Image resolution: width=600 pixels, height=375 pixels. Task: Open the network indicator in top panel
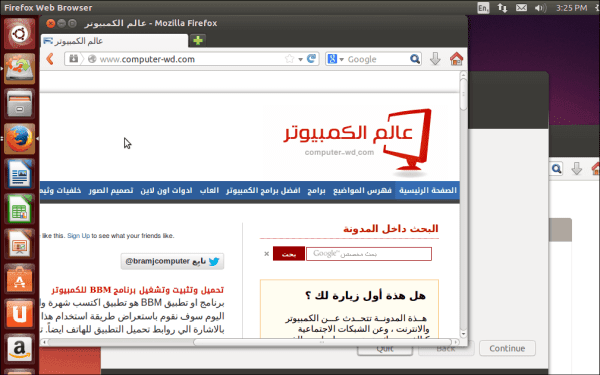502,8
